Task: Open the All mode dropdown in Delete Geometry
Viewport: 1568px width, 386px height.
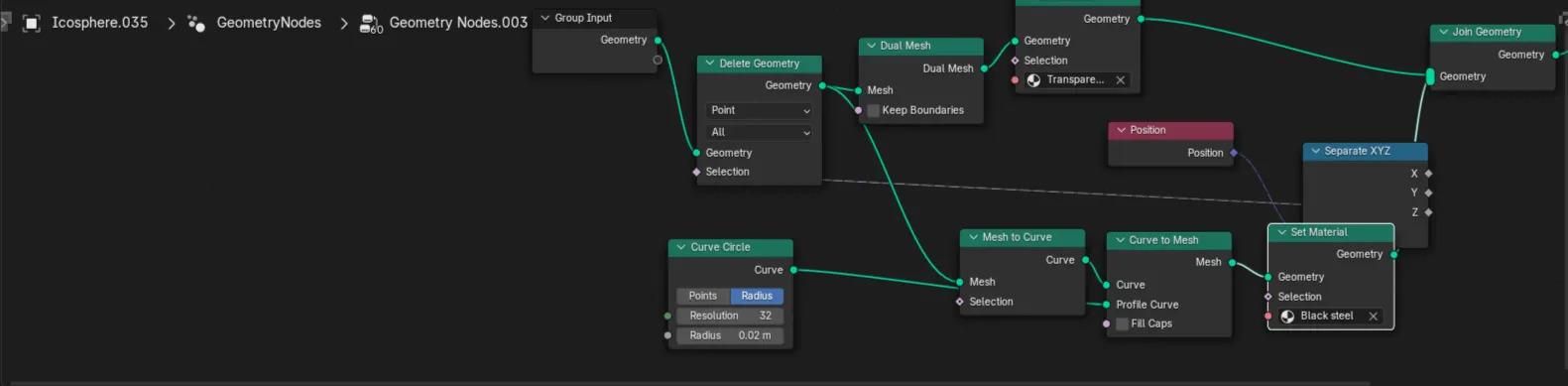Action: tap(760, 132)
